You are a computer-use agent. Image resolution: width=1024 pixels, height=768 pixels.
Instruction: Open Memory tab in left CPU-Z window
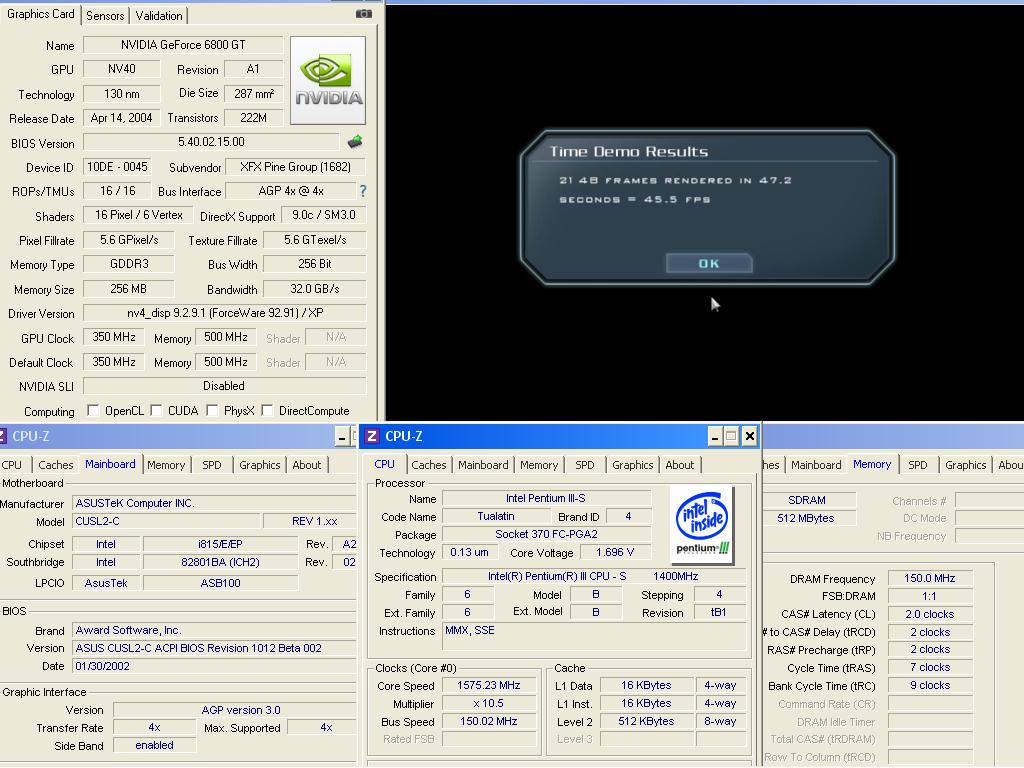[x=165, y=465]
